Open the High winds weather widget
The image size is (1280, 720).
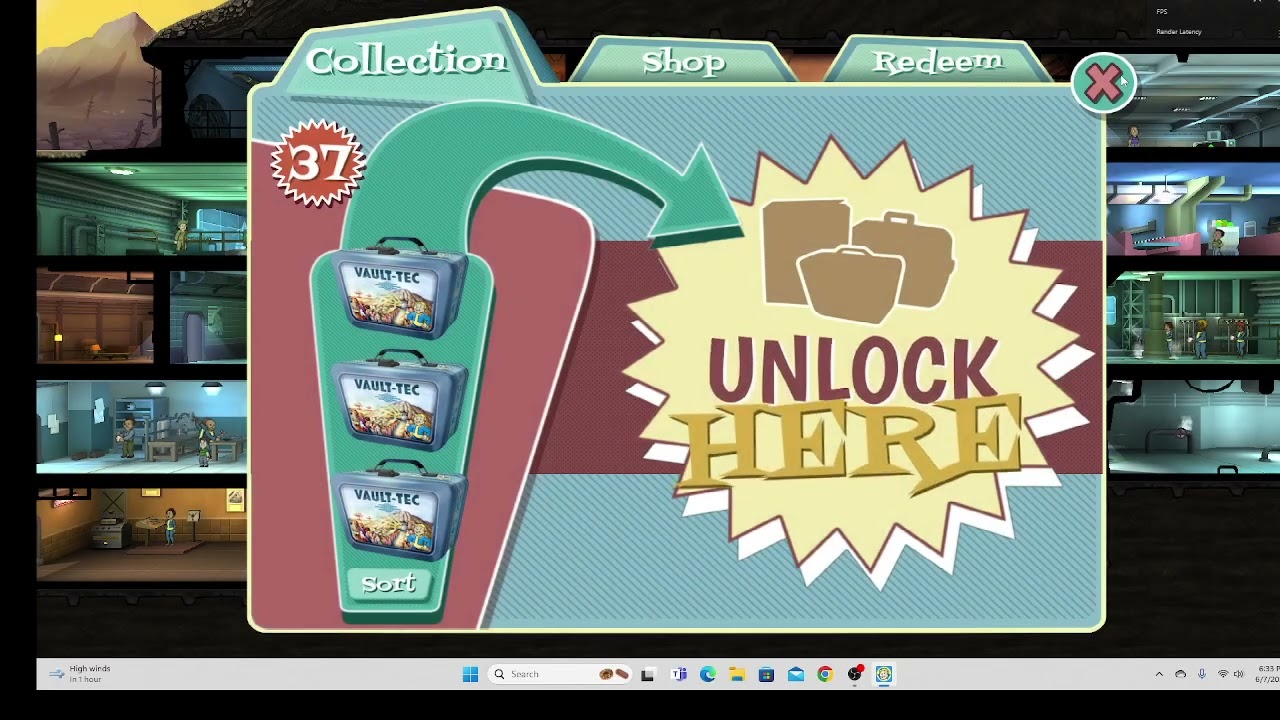[82, 674]
